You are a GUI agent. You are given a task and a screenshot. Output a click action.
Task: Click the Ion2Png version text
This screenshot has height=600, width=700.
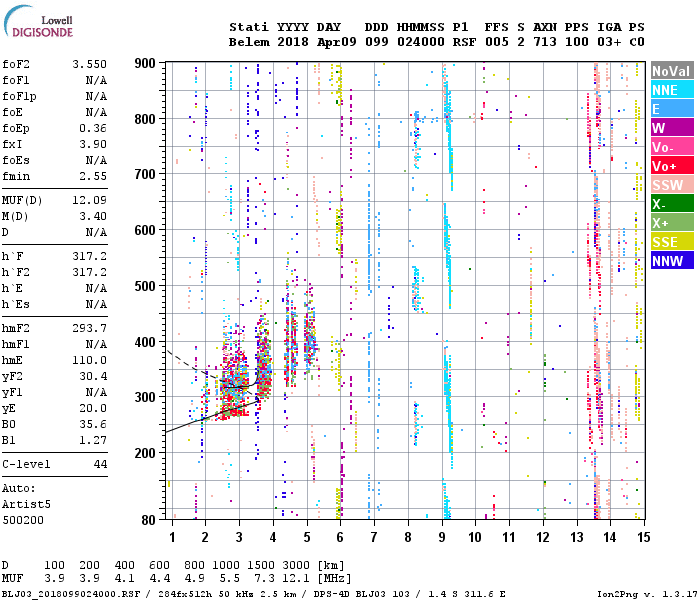point(647,594)
